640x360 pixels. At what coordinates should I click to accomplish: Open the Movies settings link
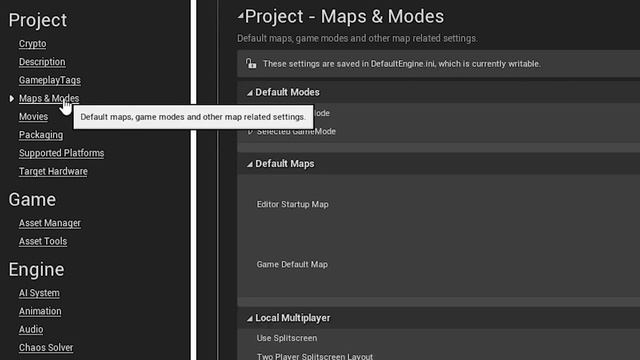33,117
